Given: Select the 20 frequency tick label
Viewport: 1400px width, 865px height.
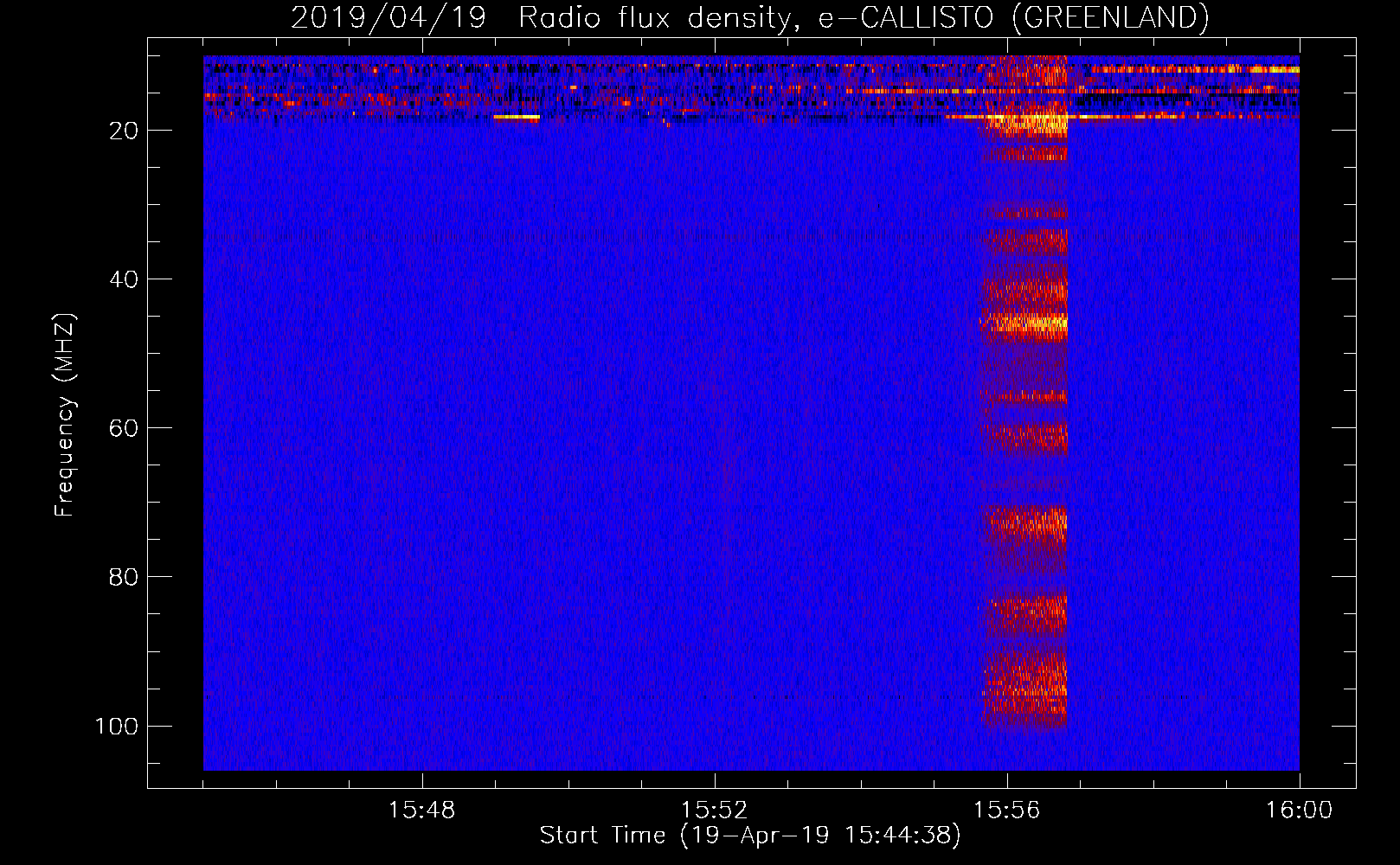Looking at the screenshot, I should (124, 131).
